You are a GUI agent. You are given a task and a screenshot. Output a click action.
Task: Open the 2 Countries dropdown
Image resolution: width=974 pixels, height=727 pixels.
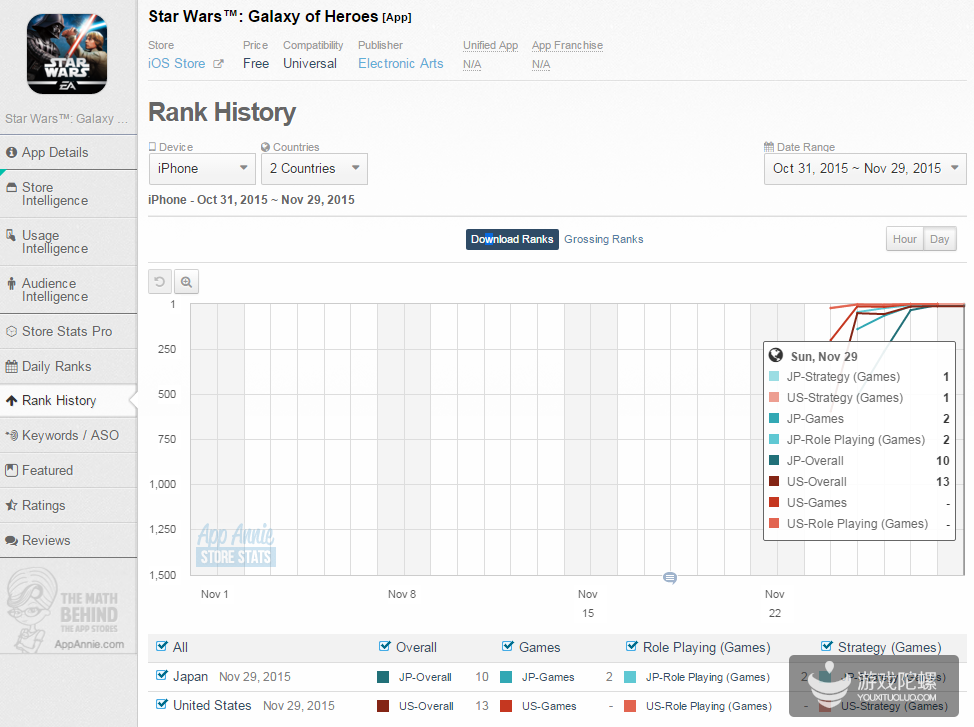(314, 169)
